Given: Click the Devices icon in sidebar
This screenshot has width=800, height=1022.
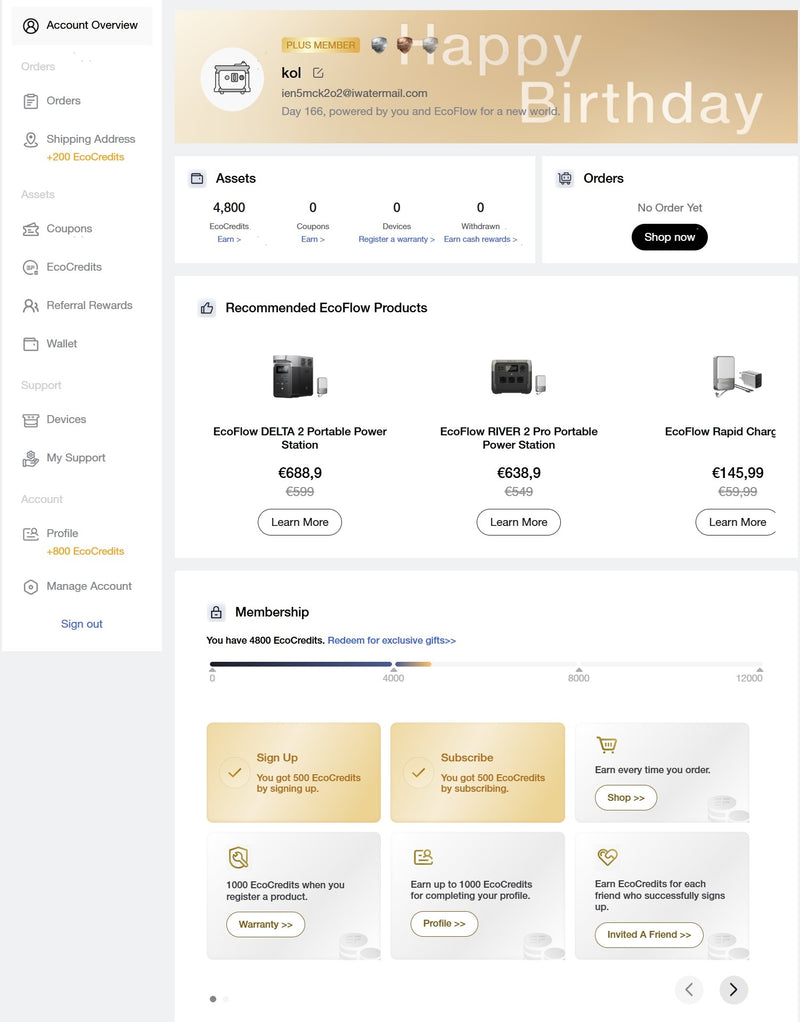Looking at the screenshot, I should click(31, 420).
